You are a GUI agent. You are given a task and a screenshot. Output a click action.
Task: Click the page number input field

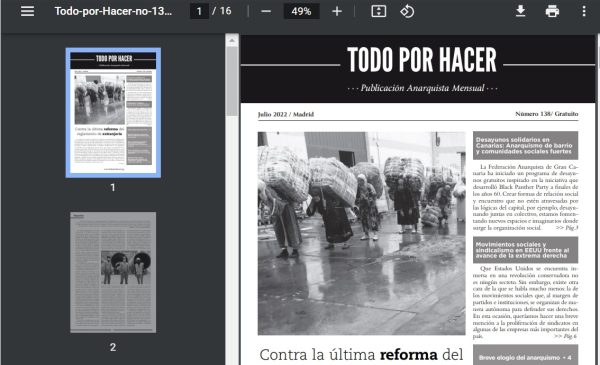click(x=199, y=11)
